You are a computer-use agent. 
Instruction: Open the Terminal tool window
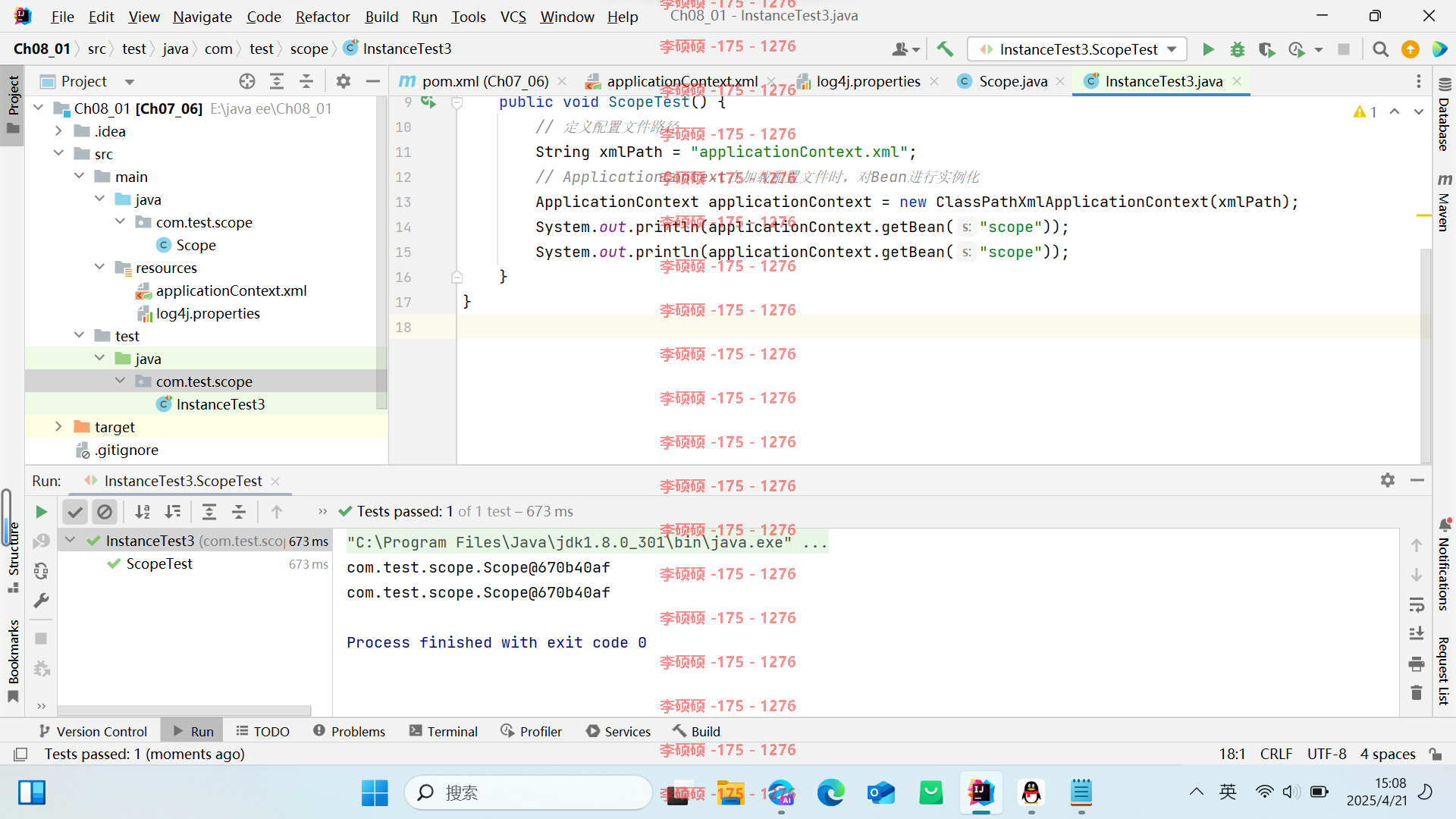point(444,731)
